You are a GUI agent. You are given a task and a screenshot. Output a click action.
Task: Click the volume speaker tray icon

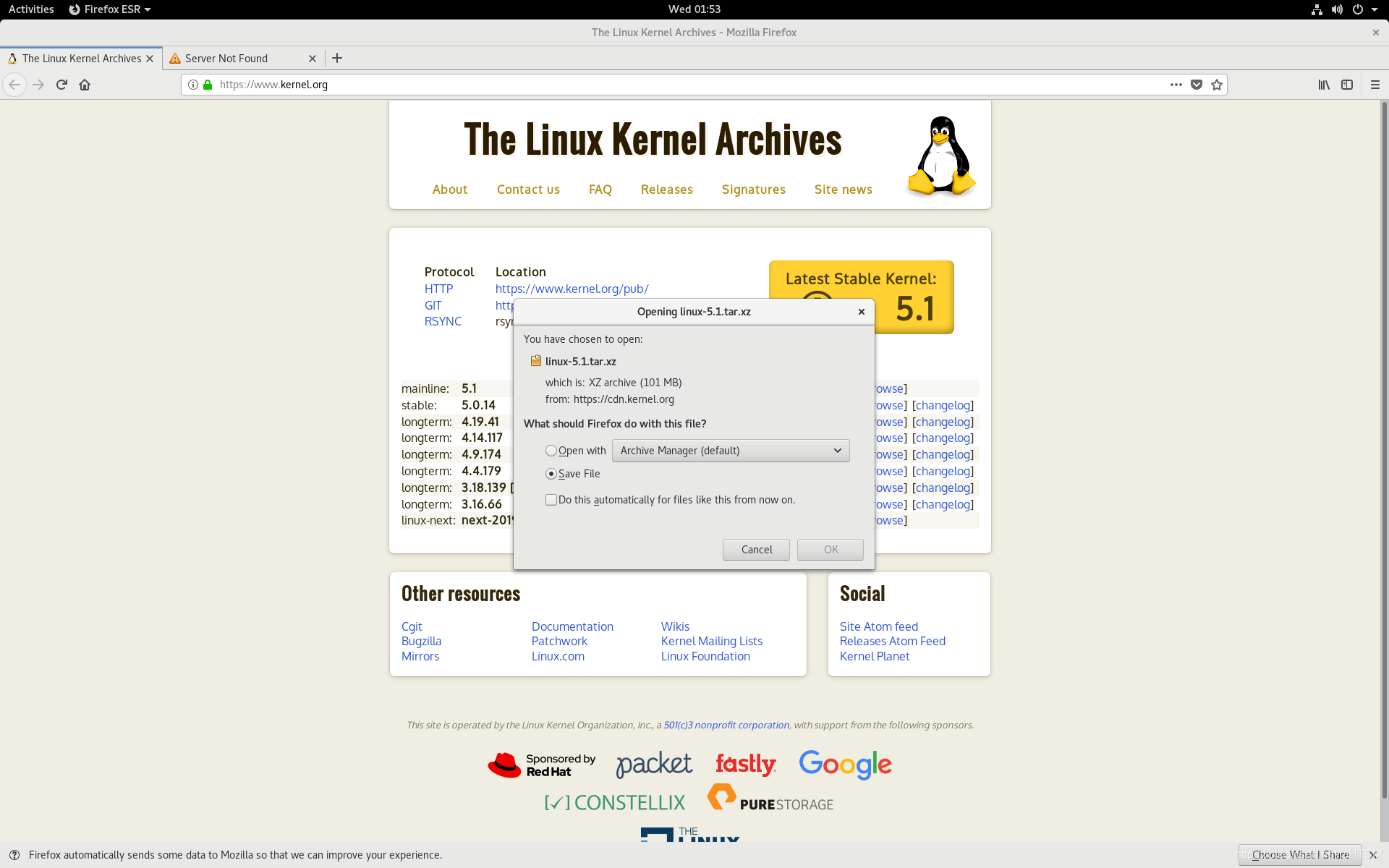tap(1337, 9)
